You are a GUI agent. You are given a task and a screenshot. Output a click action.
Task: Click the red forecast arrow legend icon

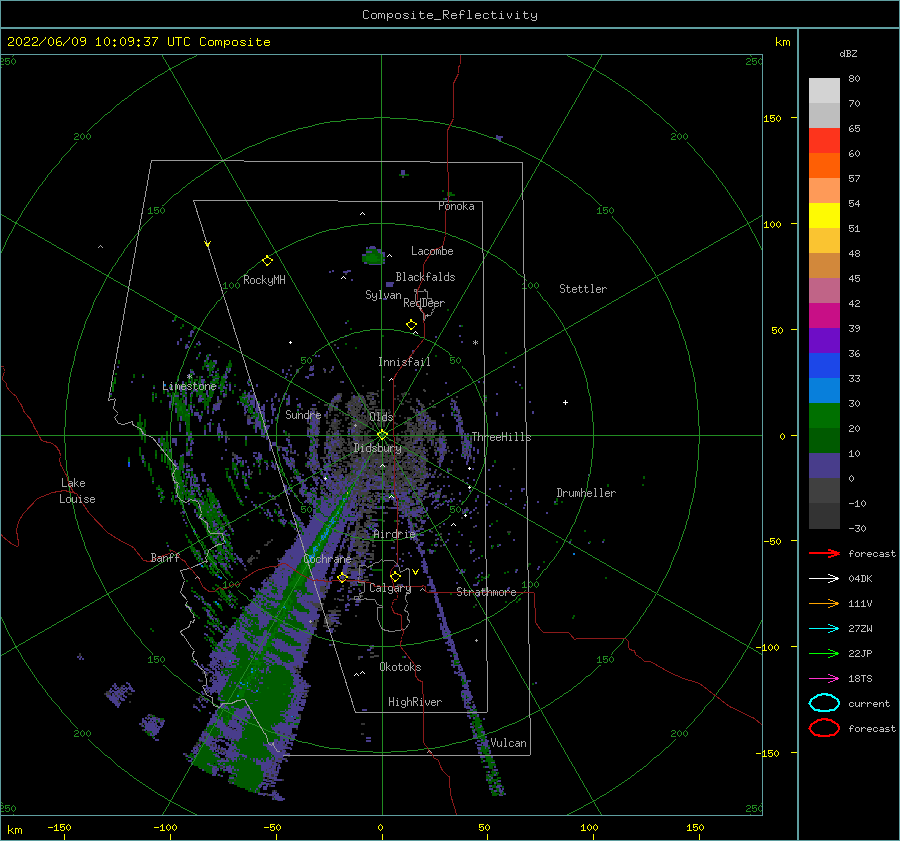(824, 553)
